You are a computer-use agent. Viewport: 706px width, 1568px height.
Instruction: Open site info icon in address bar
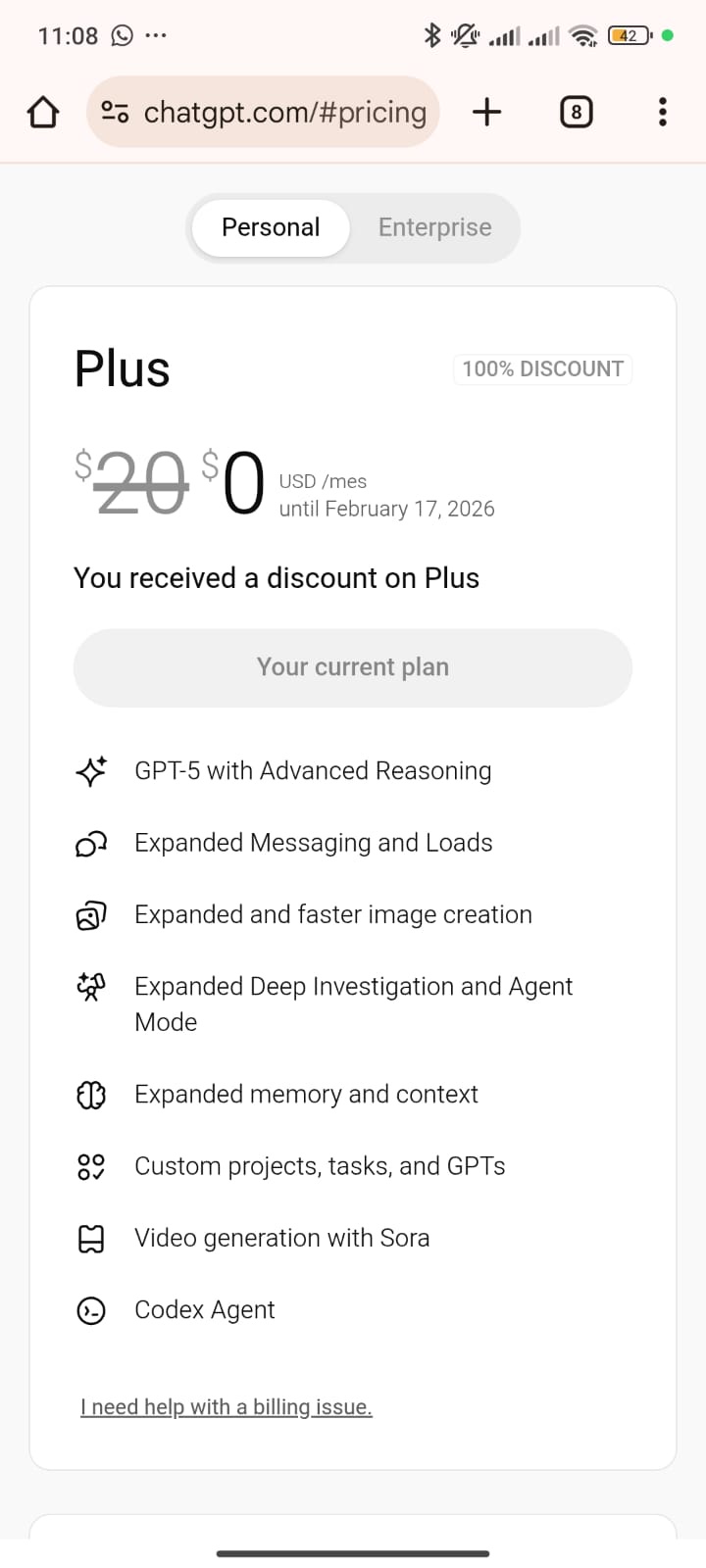pyautogui.click(x=115, y=113)
